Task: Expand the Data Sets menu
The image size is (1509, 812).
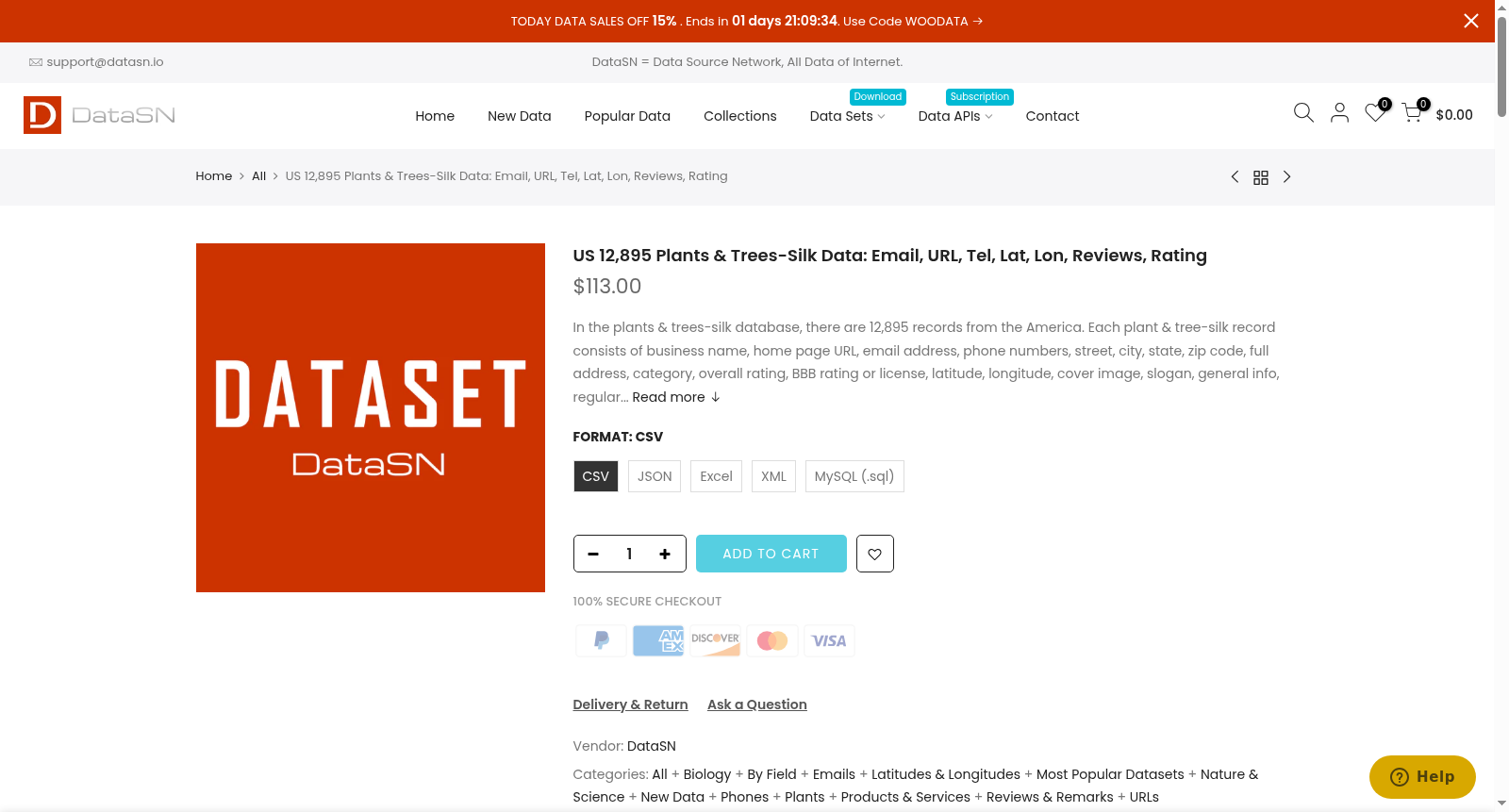Action: (847, 116)
